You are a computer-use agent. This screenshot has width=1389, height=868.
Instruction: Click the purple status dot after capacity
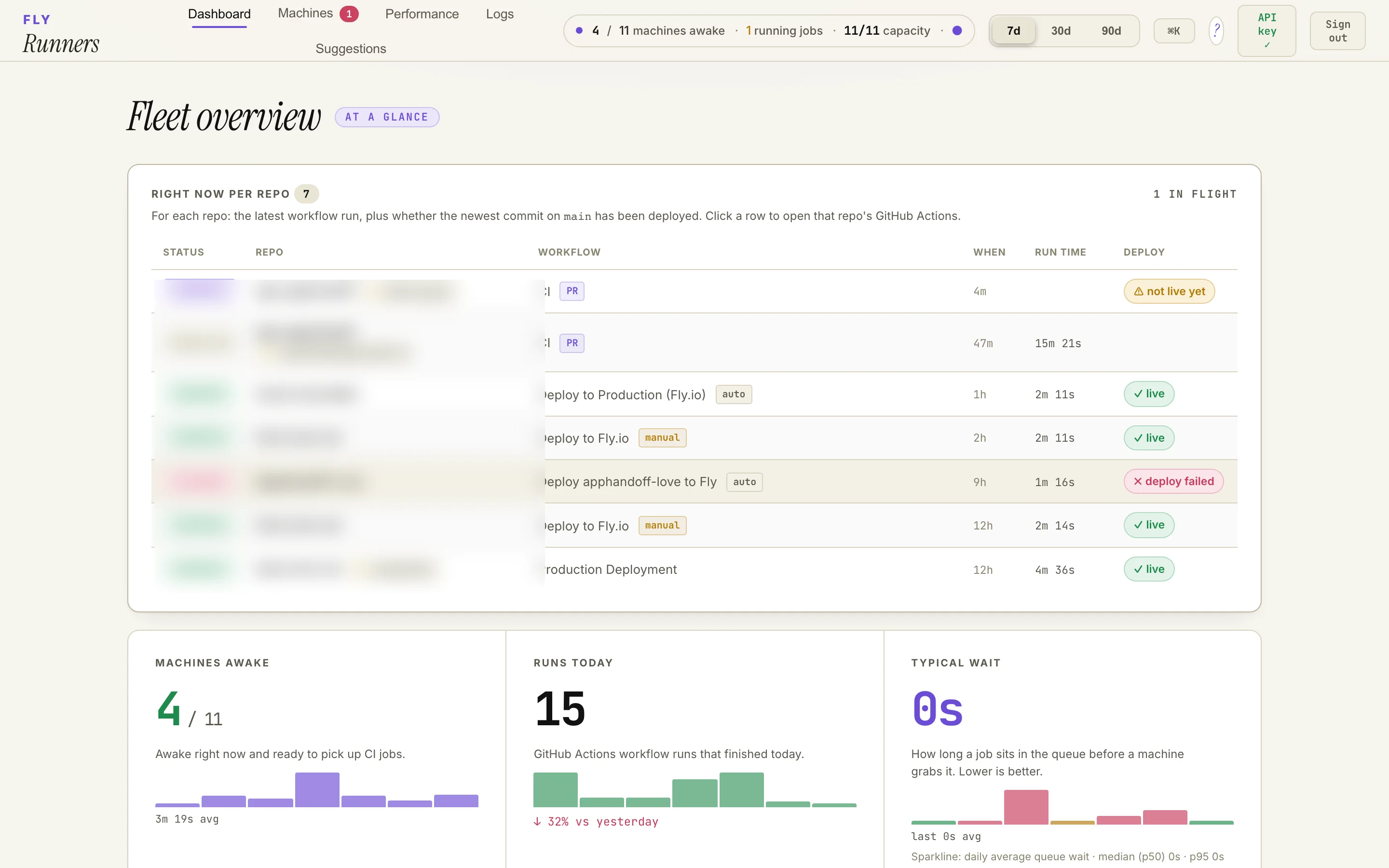[x=957, y=30]
